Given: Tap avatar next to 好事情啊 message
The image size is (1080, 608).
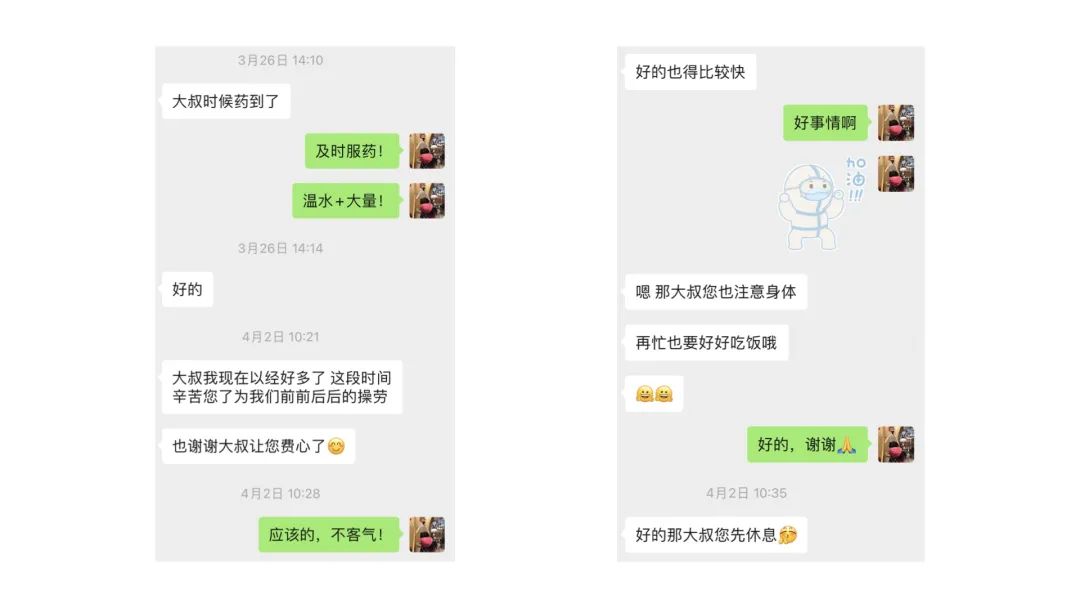Looking at the screenshot, I should 896,123.
